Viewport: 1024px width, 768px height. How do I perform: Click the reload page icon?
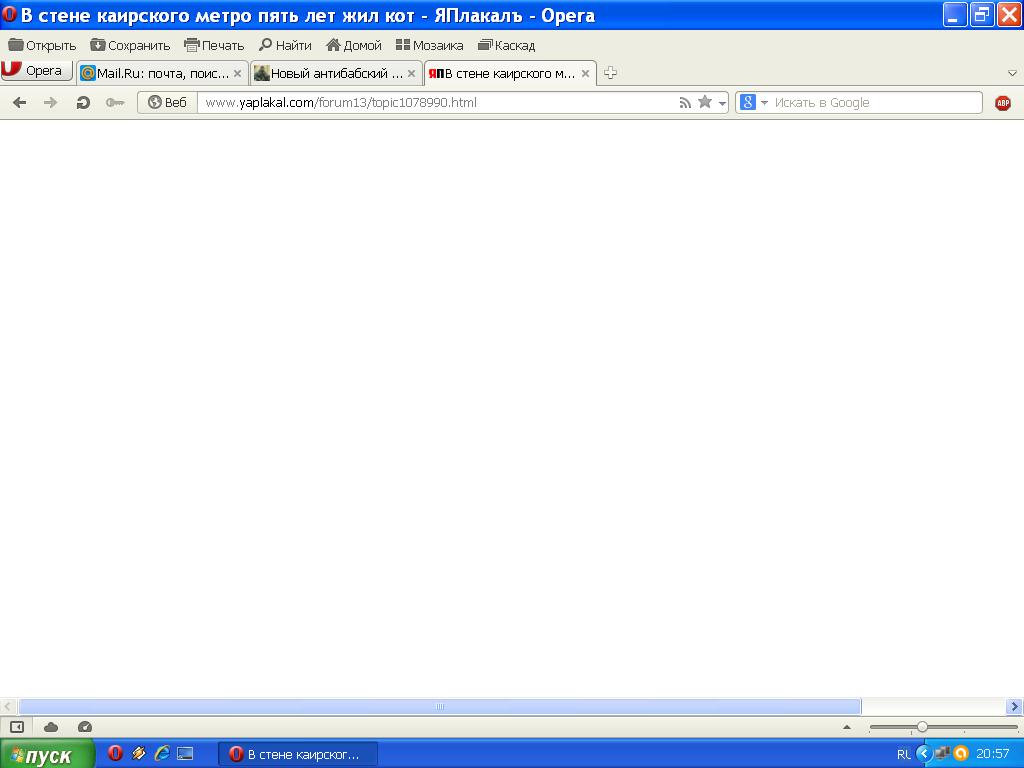point(83,102)
